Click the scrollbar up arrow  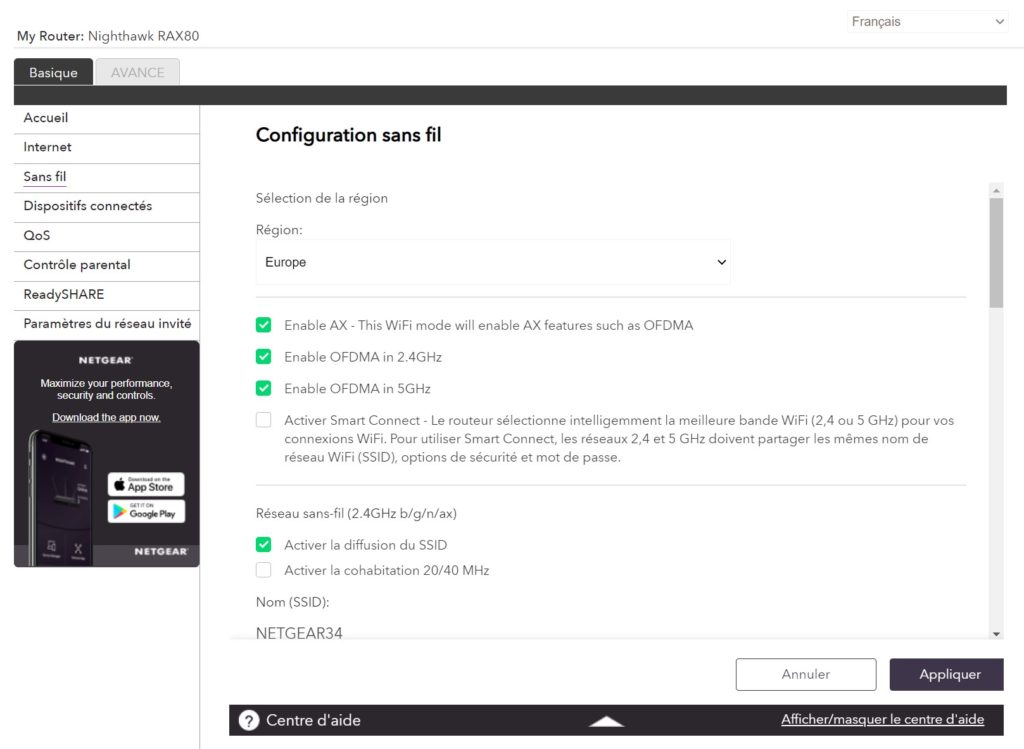(996, 191)
